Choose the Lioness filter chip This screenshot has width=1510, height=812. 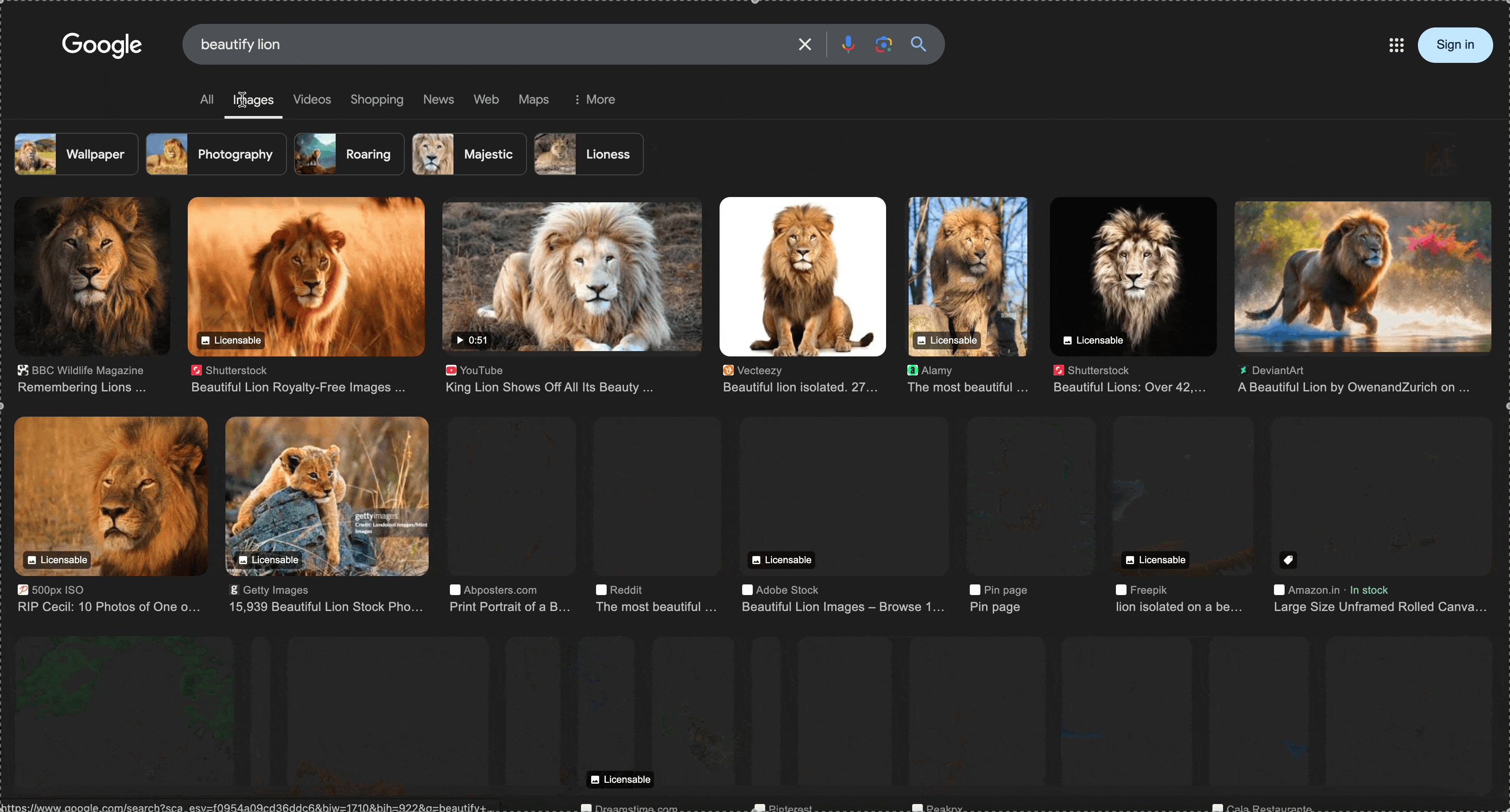point(589,154)
